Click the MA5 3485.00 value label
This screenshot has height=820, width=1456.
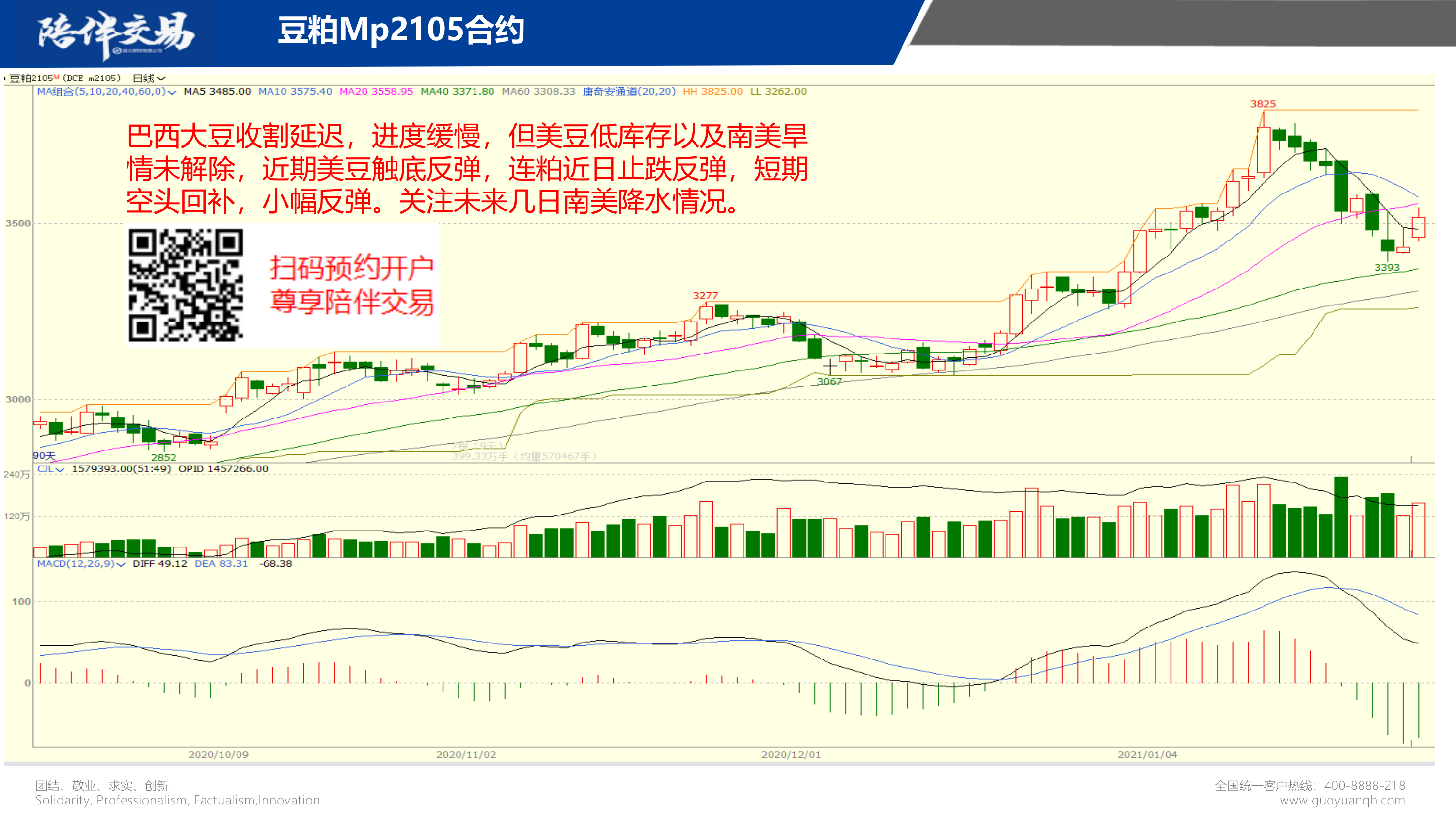[217, 92]
